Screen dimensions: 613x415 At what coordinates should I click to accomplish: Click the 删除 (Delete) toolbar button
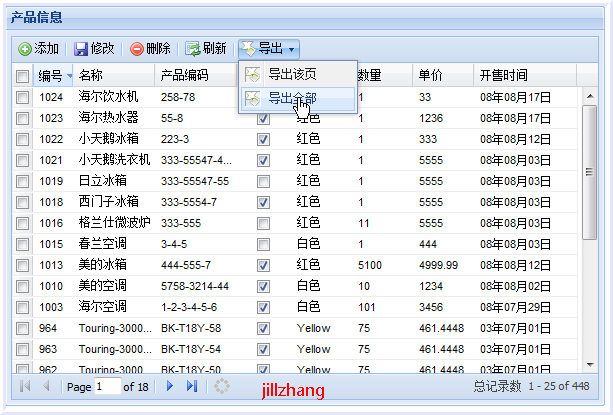coord(150,48)
